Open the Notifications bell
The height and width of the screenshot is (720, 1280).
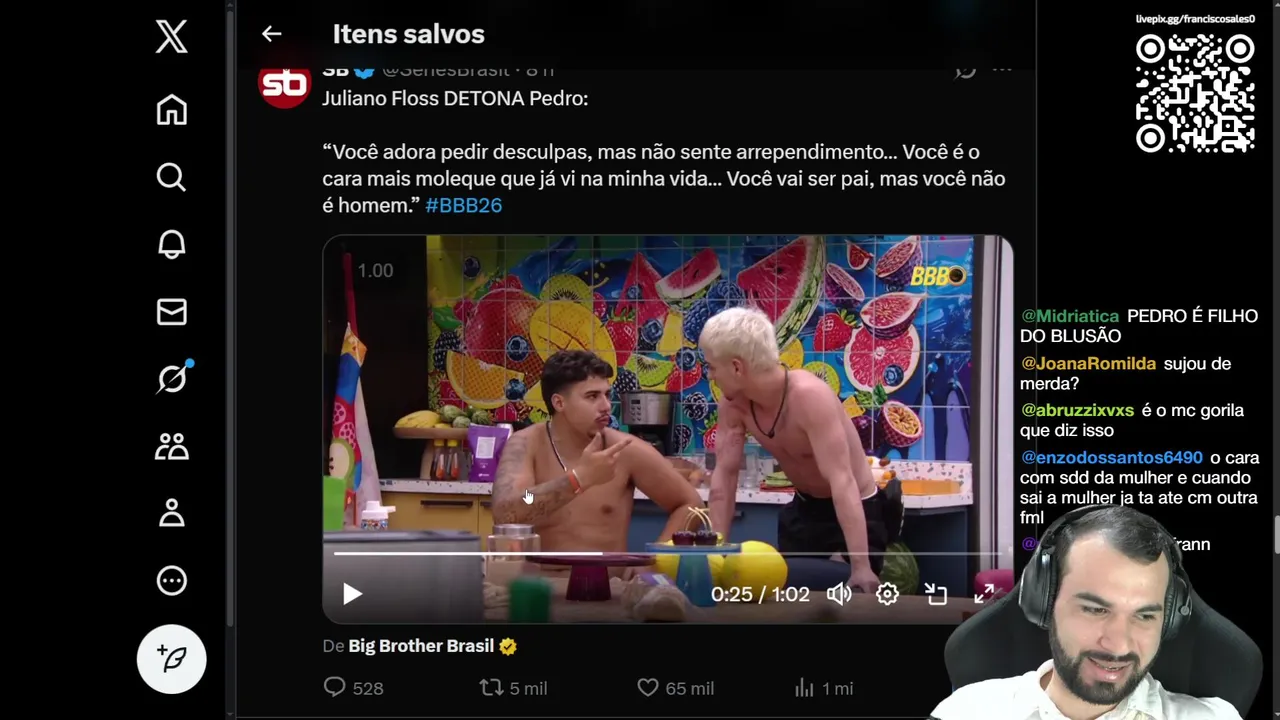[x=172, y=244]
